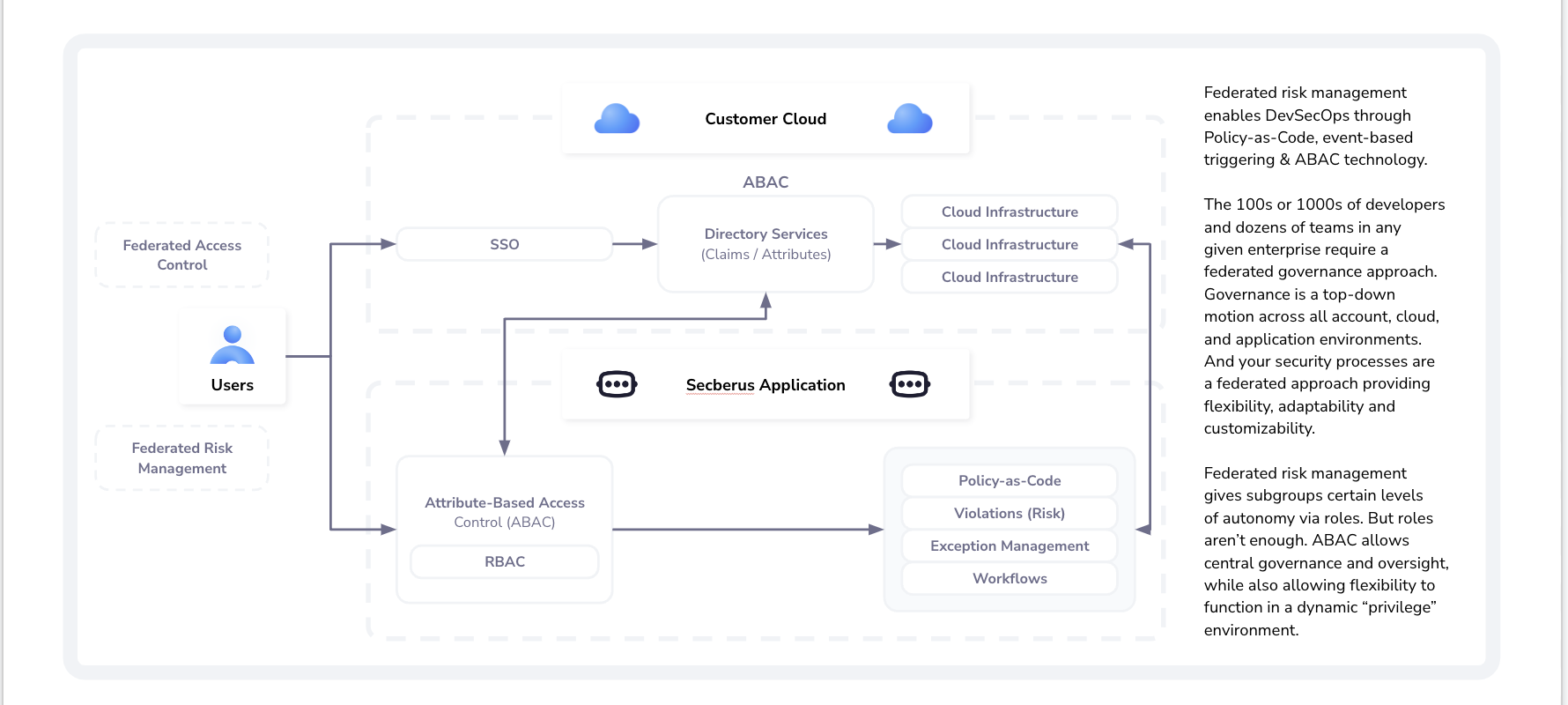The height and width of the screenshot is (705, 1568).
Task: Click the SSO box
Action: [x=505, y=244]
